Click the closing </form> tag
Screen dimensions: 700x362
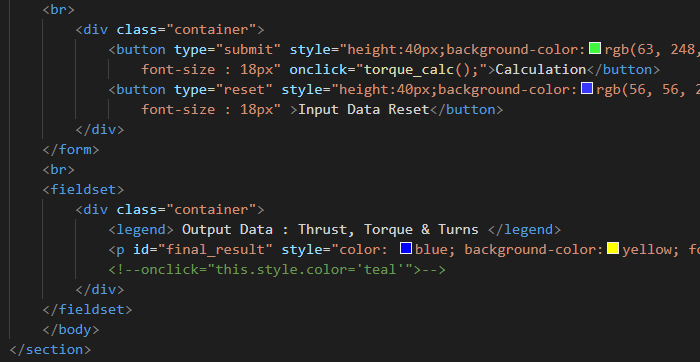[x=71, y=150]
